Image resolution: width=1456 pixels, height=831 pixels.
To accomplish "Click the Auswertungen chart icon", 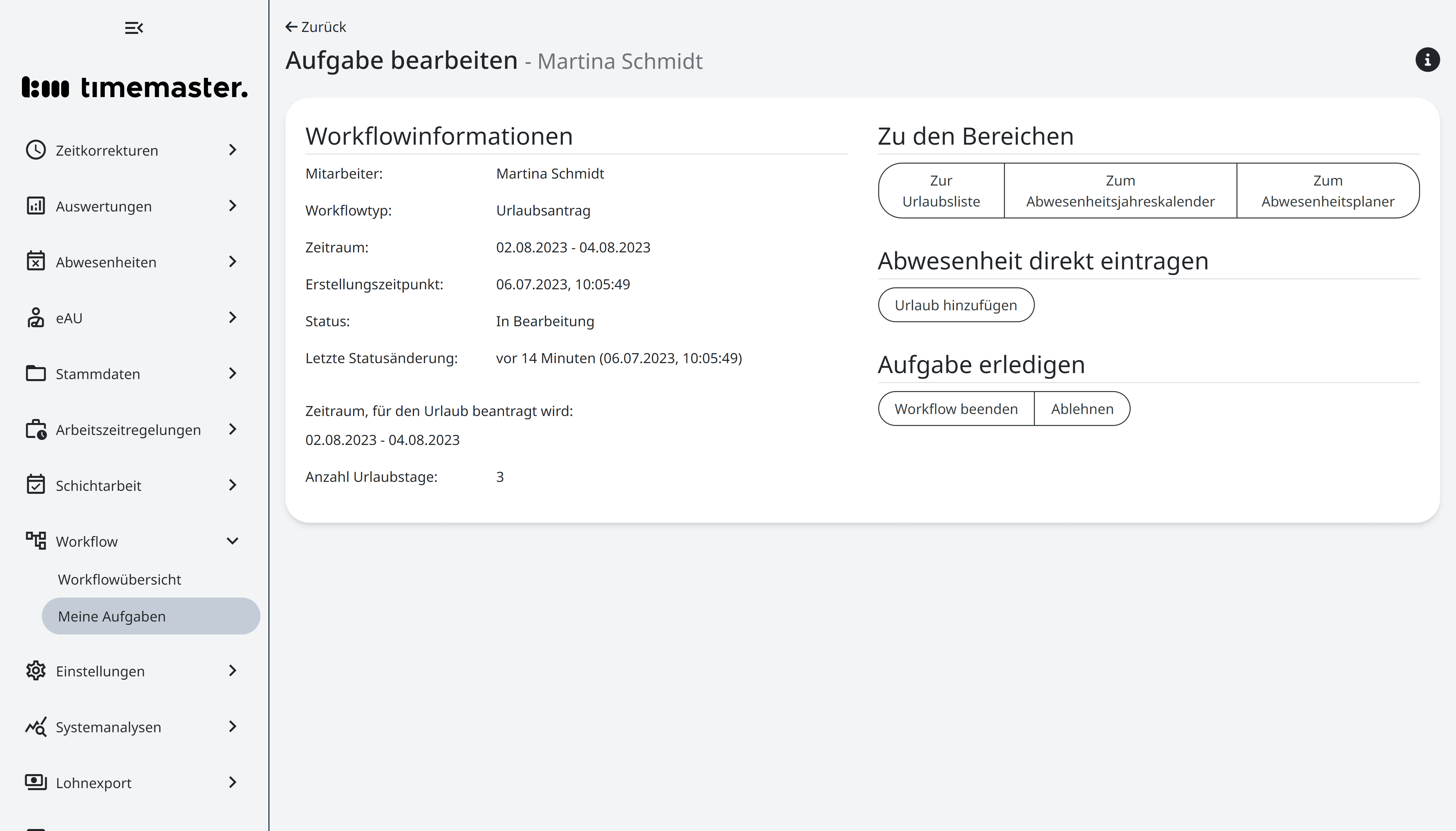I will point(36,206).
